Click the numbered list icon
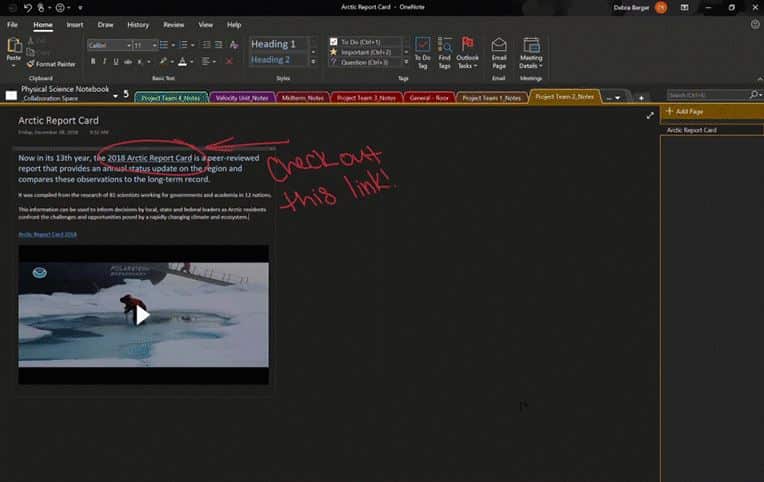The image size is (764, 482). point(183,45)
